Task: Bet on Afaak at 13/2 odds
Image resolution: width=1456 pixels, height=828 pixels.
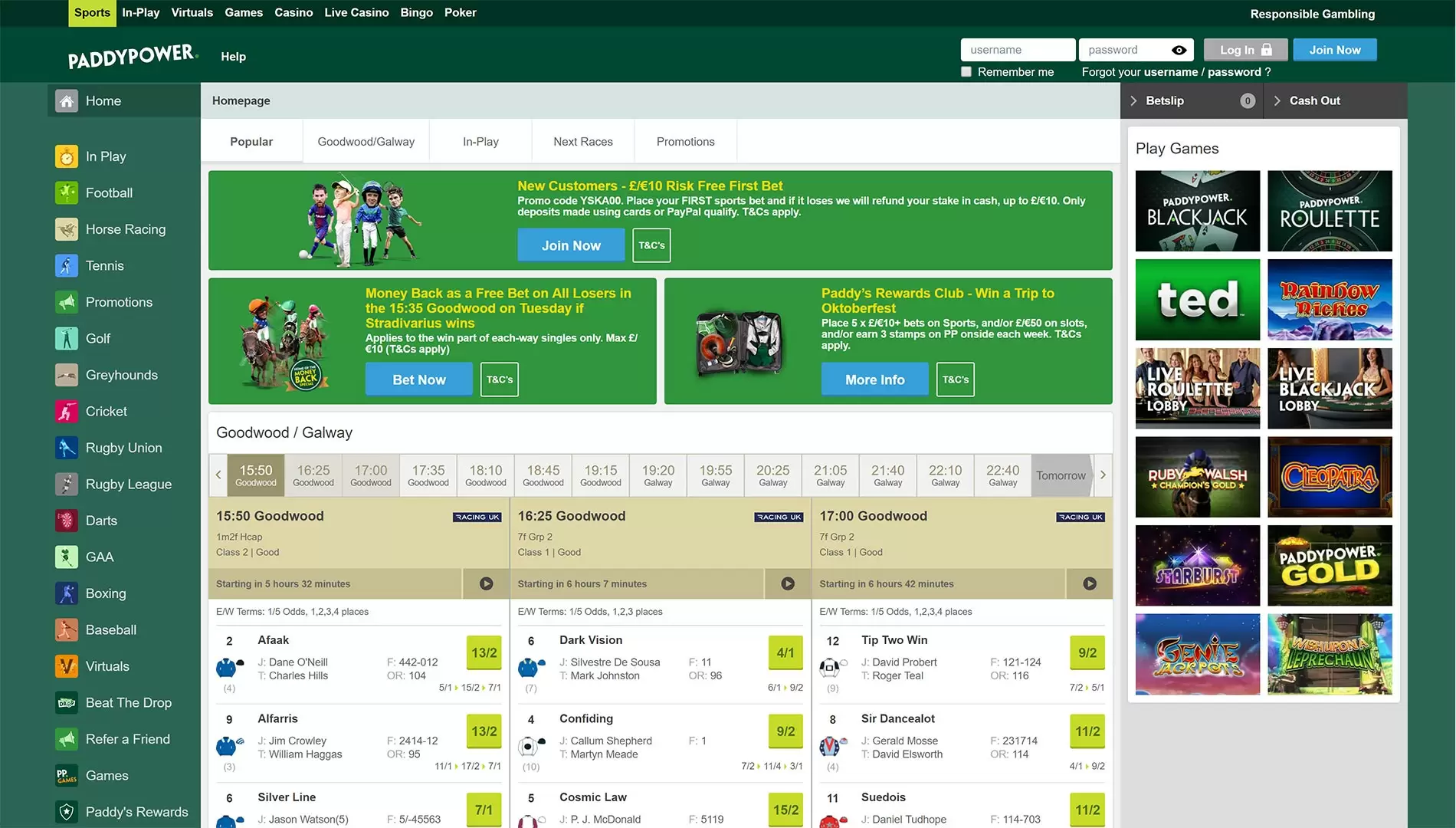Action: point(484,653)
